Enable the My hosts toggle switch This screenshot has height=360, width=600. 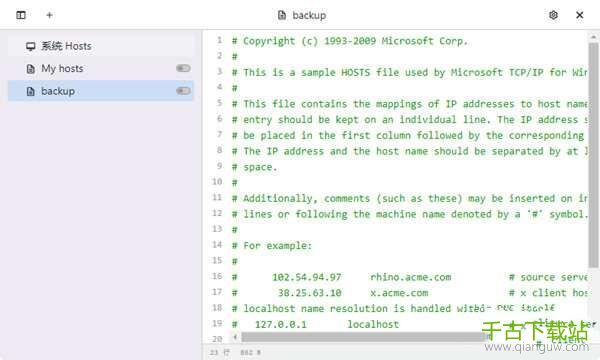pos(183,68)
